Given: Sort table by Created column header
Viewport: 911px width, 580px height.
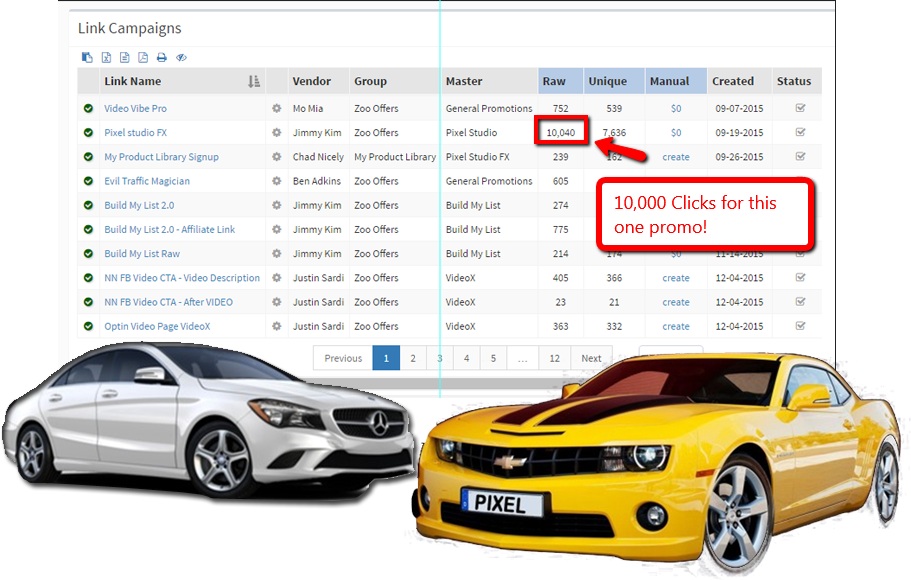Looking at the screenshot, I should click(739, 81).
